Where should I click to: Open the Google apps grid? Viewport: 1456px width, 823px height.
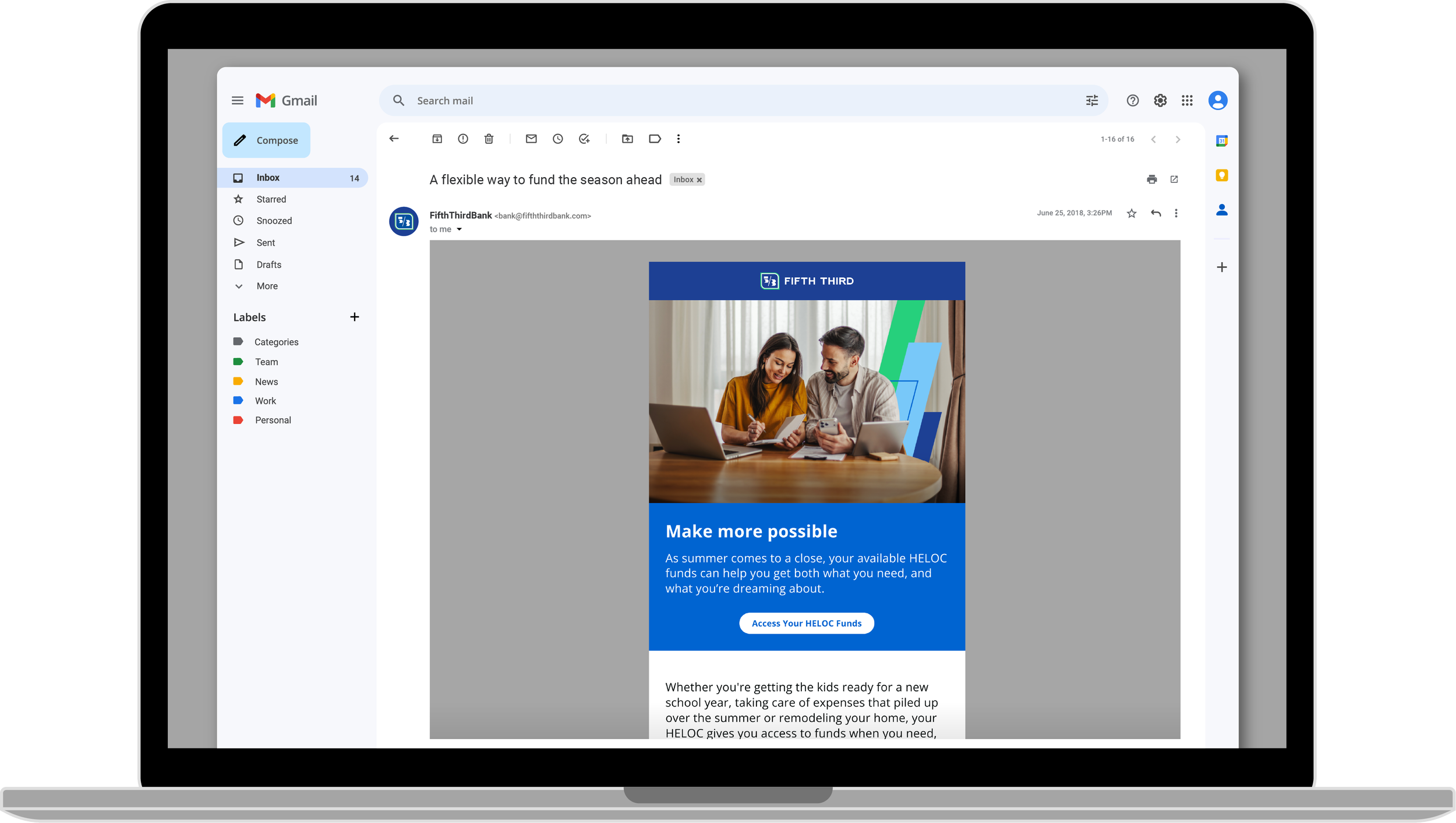tap(1187, 101)
